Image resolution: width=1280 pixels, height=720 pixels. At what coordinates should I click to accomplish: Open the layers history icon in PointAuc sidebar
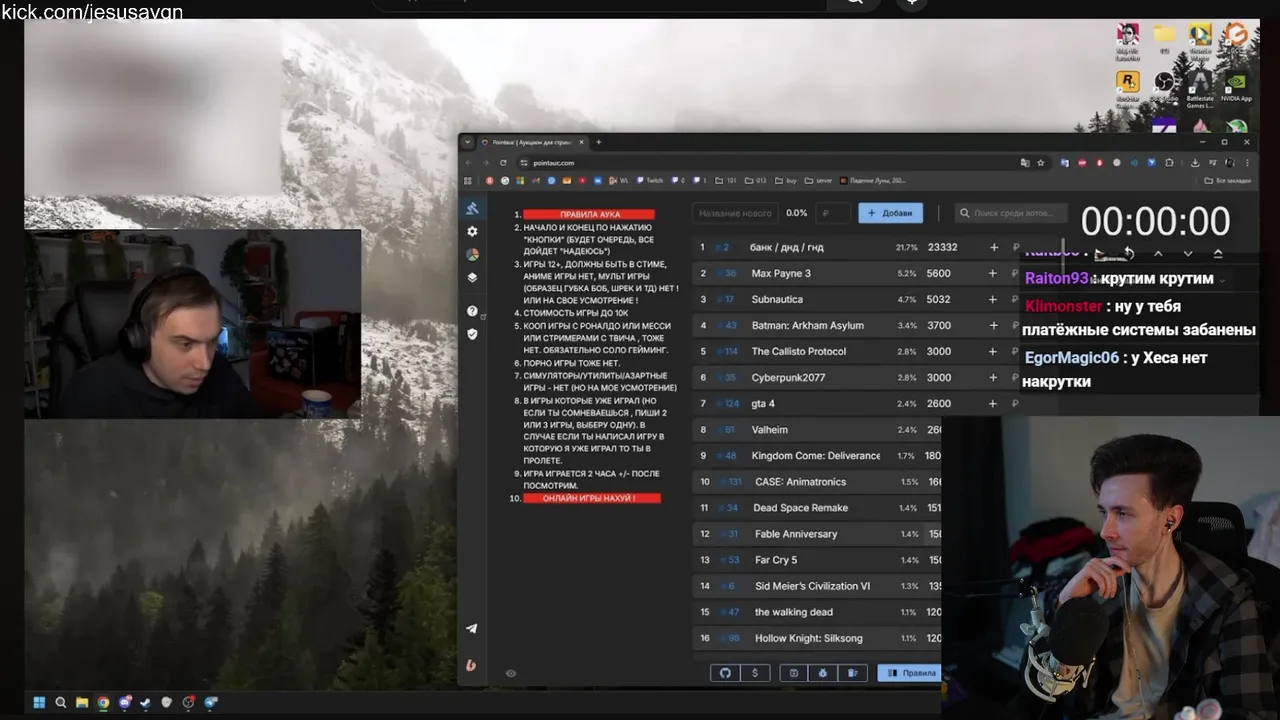(x=472, y=277)
